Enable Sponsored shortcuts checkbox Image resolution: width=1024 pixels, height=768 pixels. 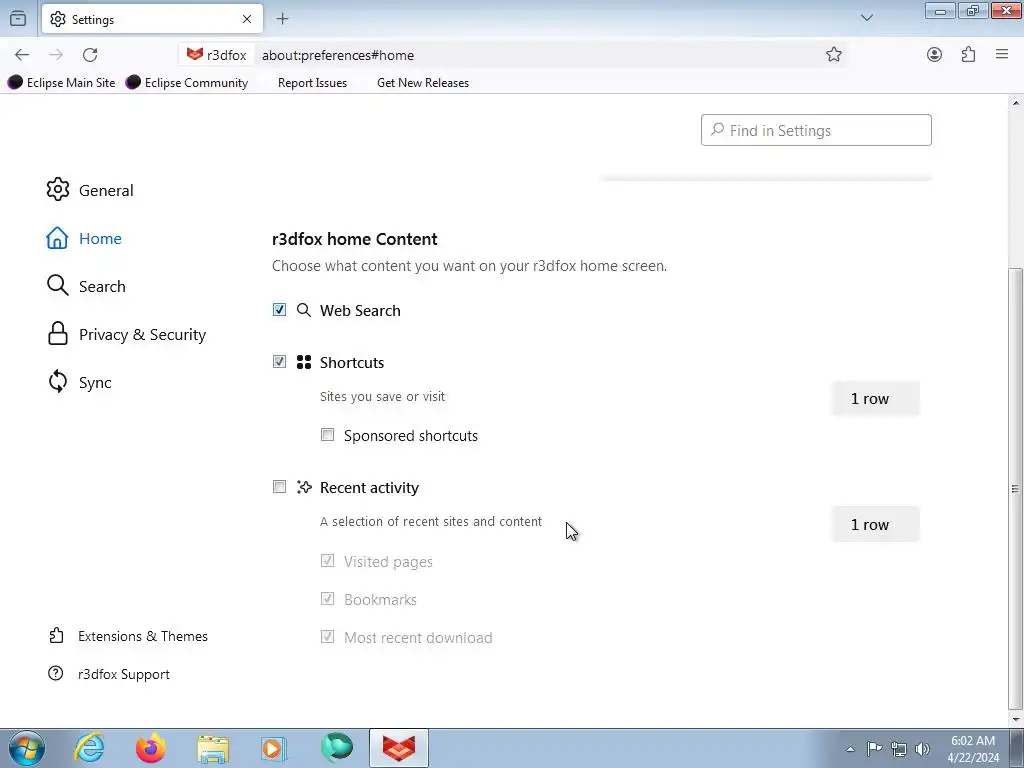click(328, 434)
